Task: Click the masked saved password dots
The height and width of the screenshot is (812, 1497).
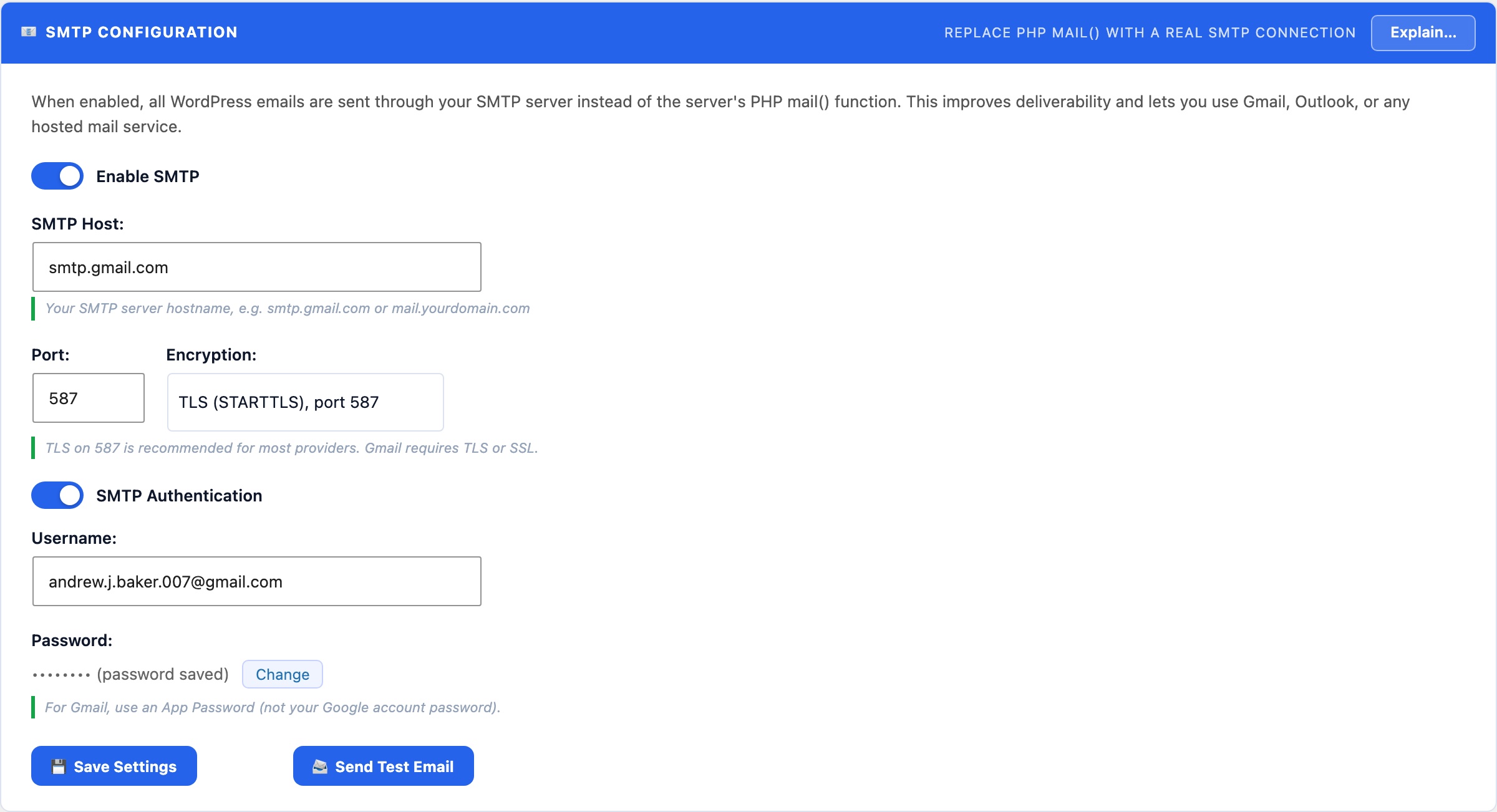Action: point(61,675)
